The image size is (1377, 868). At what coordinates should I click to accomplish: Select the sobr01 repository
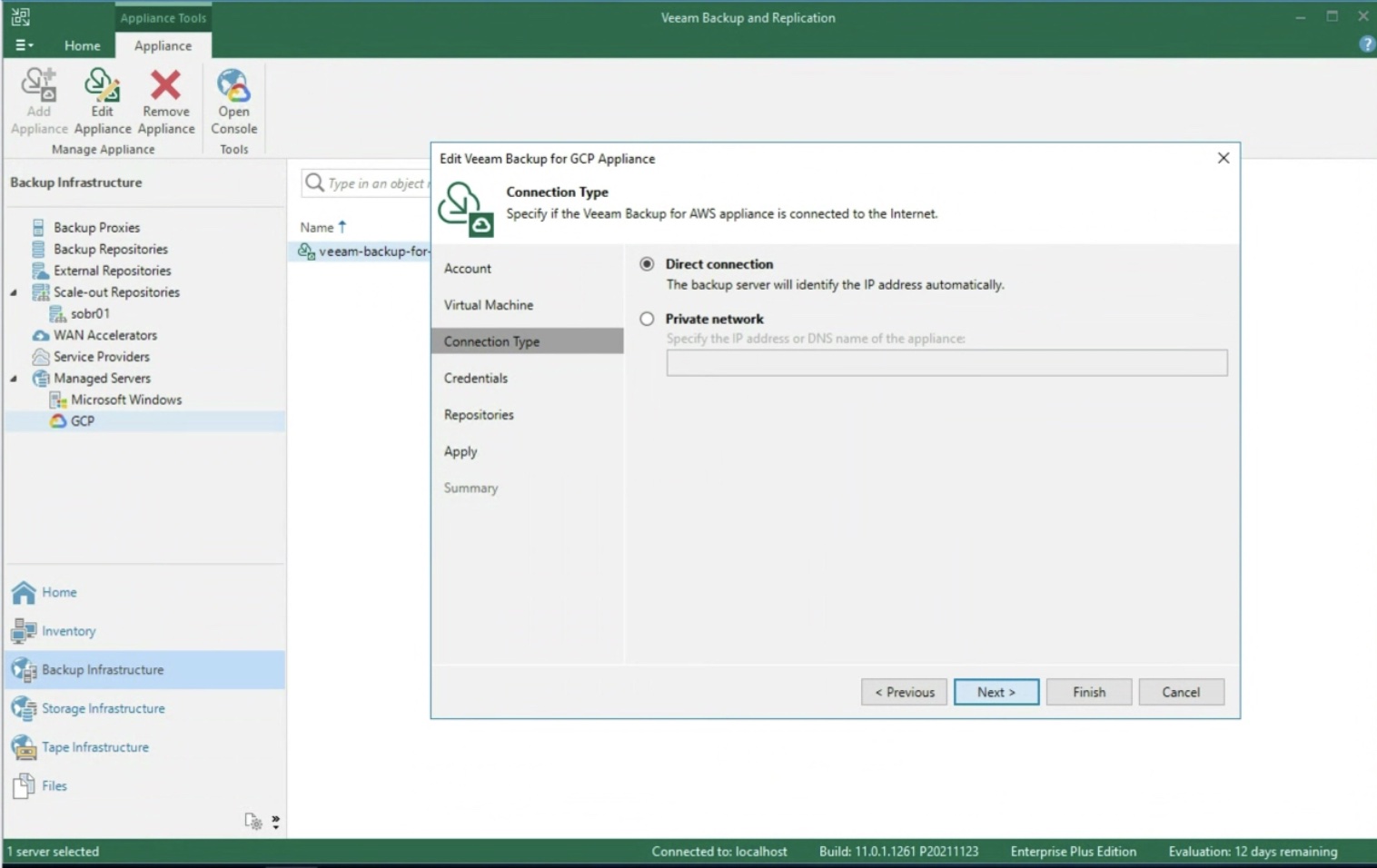(x=90, y=313)
